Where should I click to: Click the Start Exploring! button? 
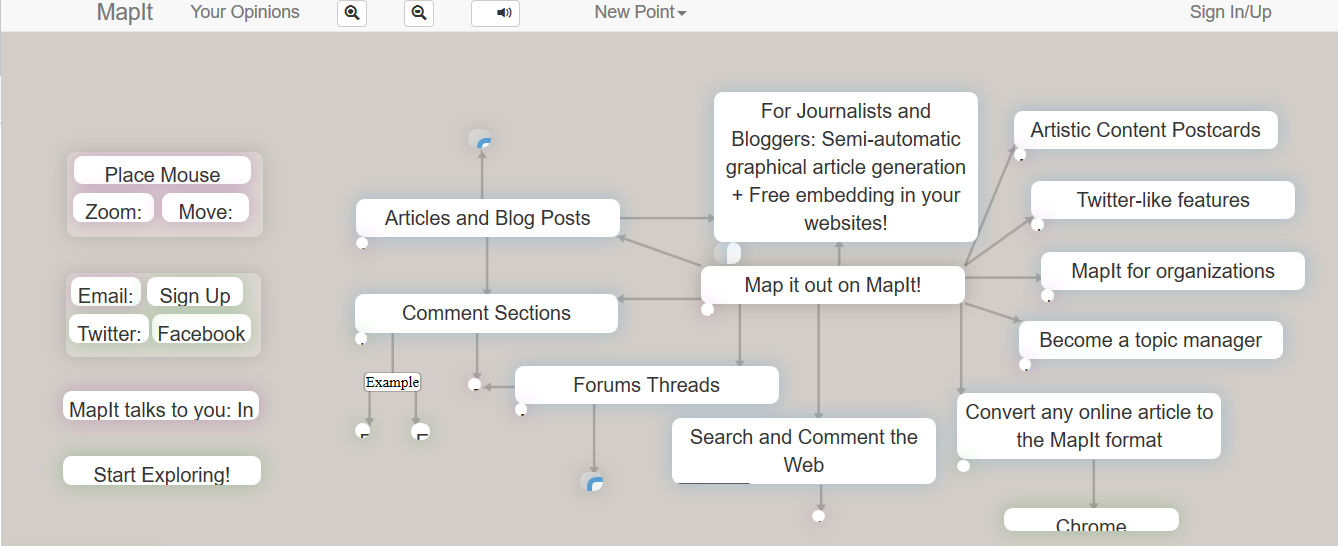[162, 471]
